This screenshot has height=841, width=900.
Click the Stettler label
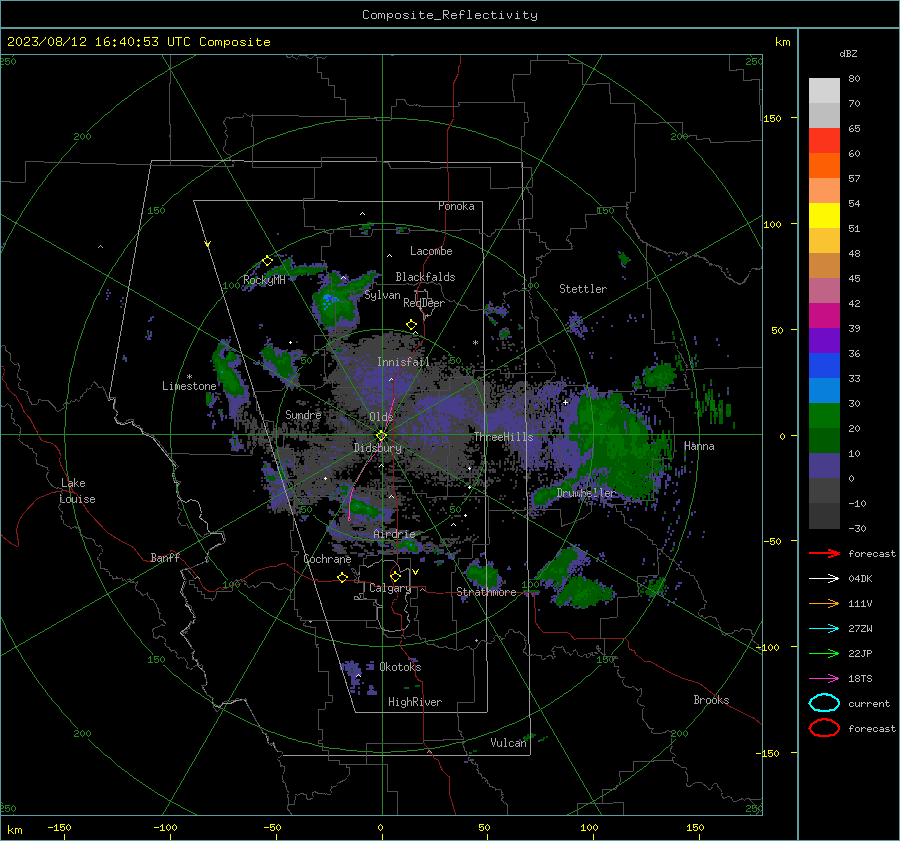point(583,289)
